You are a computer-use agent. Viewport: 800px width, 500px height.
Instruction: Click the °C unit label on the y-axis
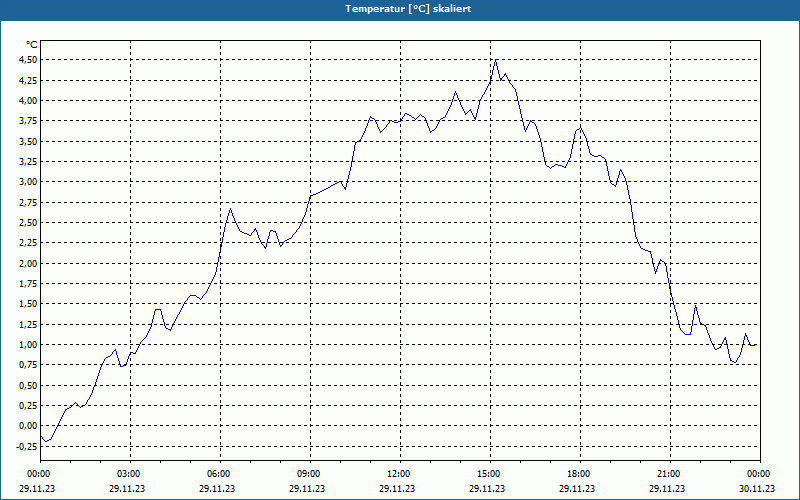[31, 45]
